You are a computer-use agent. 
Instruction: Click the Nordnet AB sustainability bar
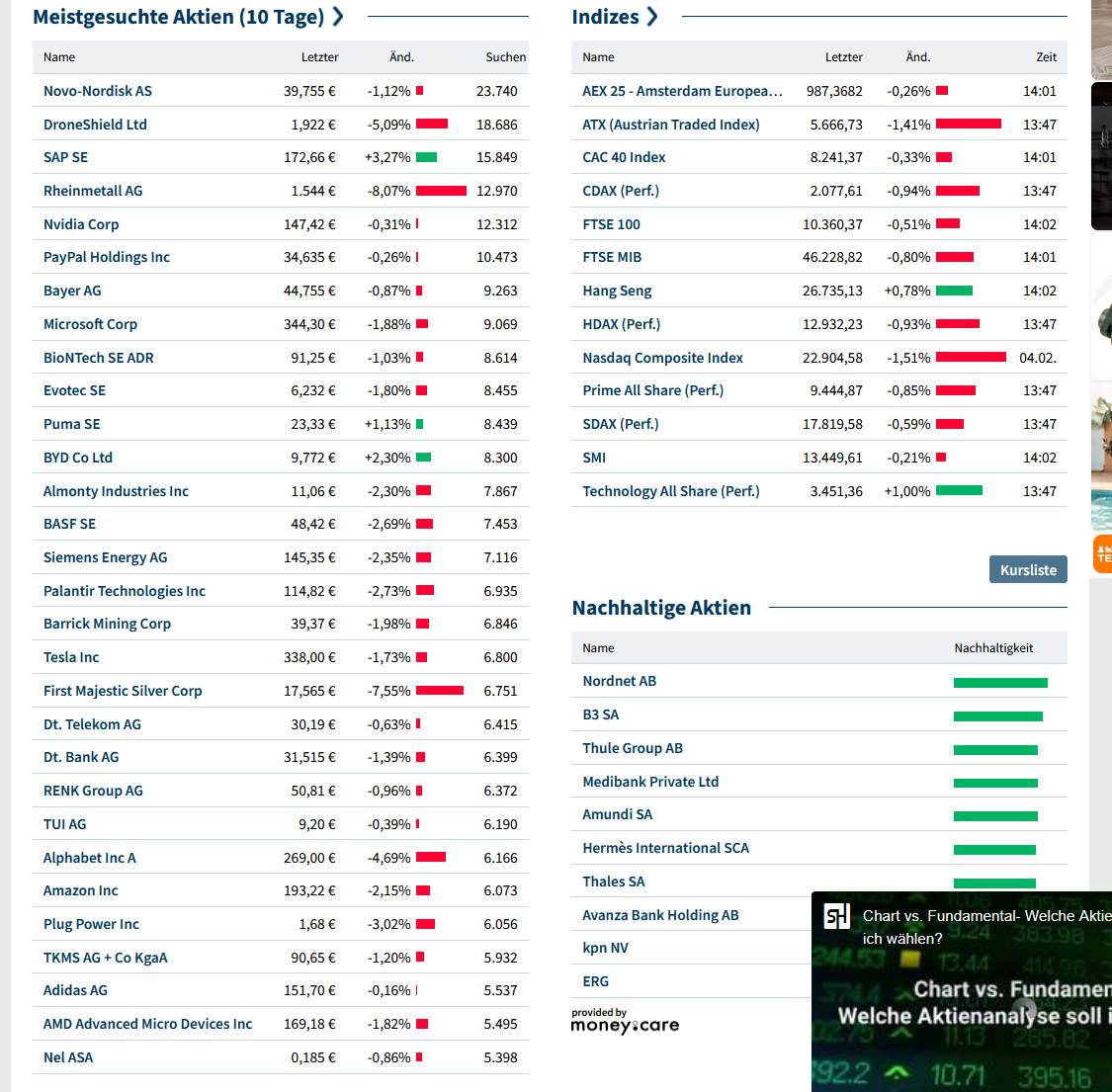[999, 682]
